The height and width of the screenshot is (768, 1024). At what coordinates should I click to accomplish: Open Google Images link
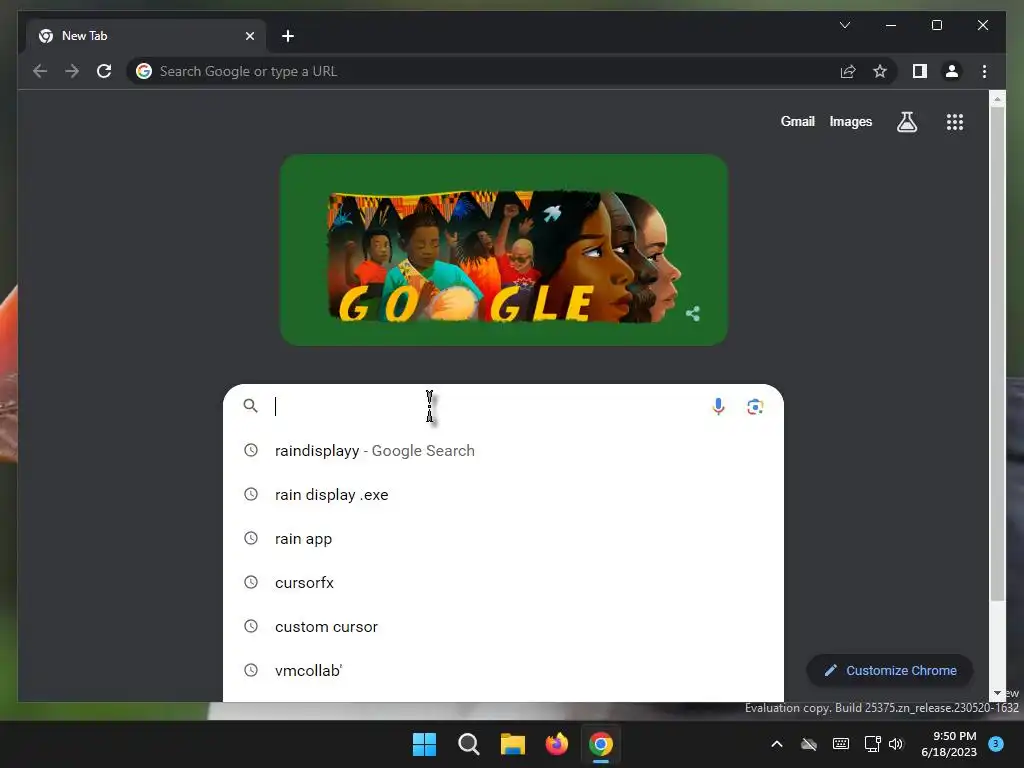coord(850,121)
